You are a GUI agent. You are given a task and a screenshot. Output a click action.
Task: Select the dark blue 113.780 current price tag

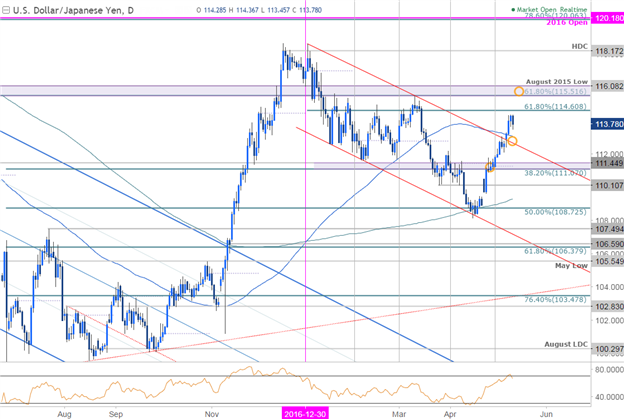608,124
